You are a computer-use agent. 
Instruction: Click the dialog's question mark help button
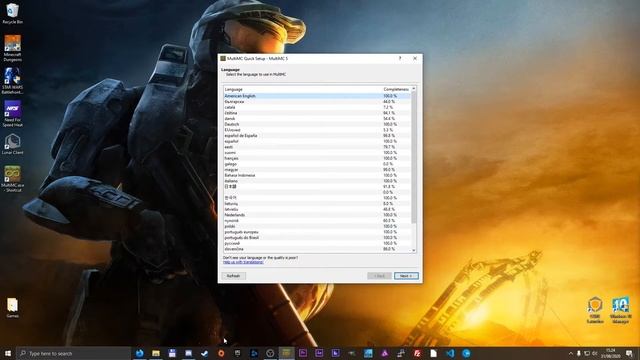tap(400, 58)
